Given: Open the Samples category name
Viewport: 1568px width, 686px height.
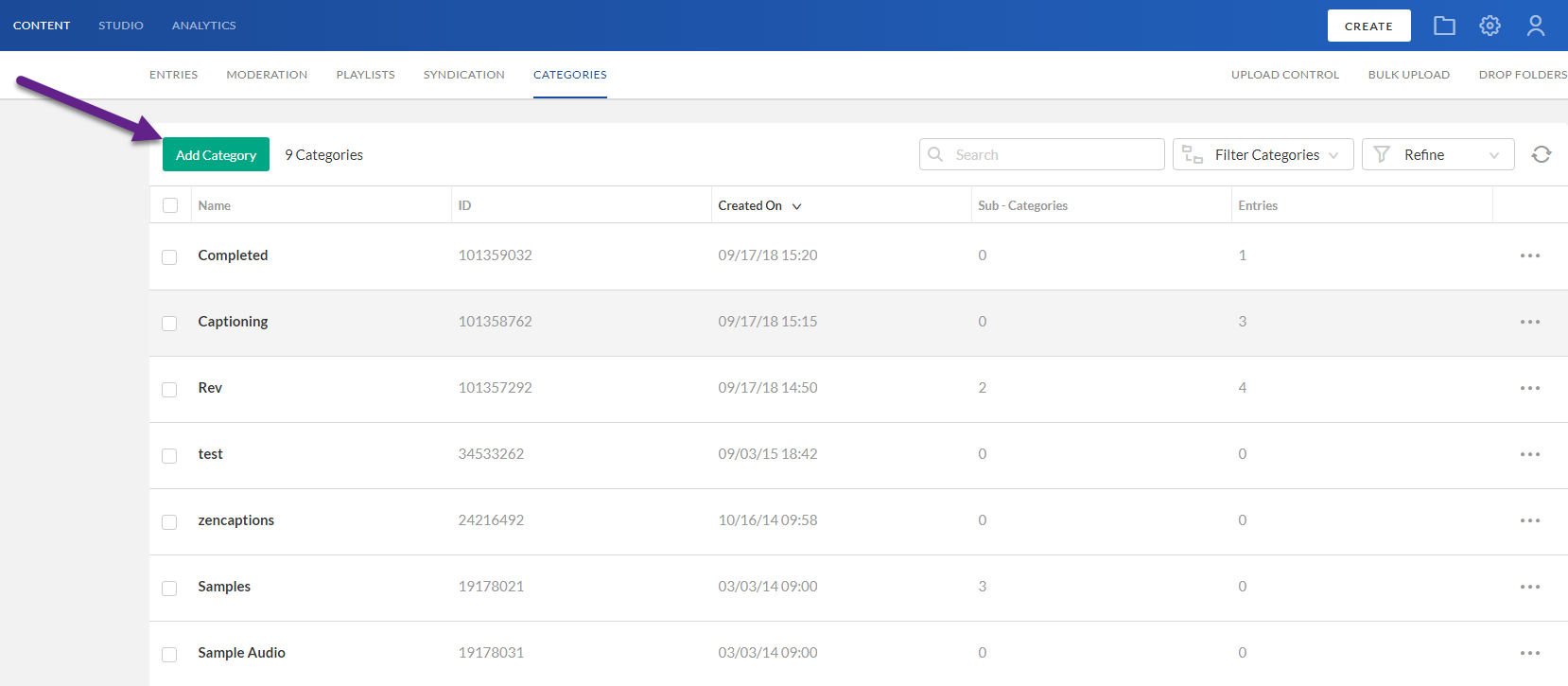Looking at the screenshot, I should (224, 587).
